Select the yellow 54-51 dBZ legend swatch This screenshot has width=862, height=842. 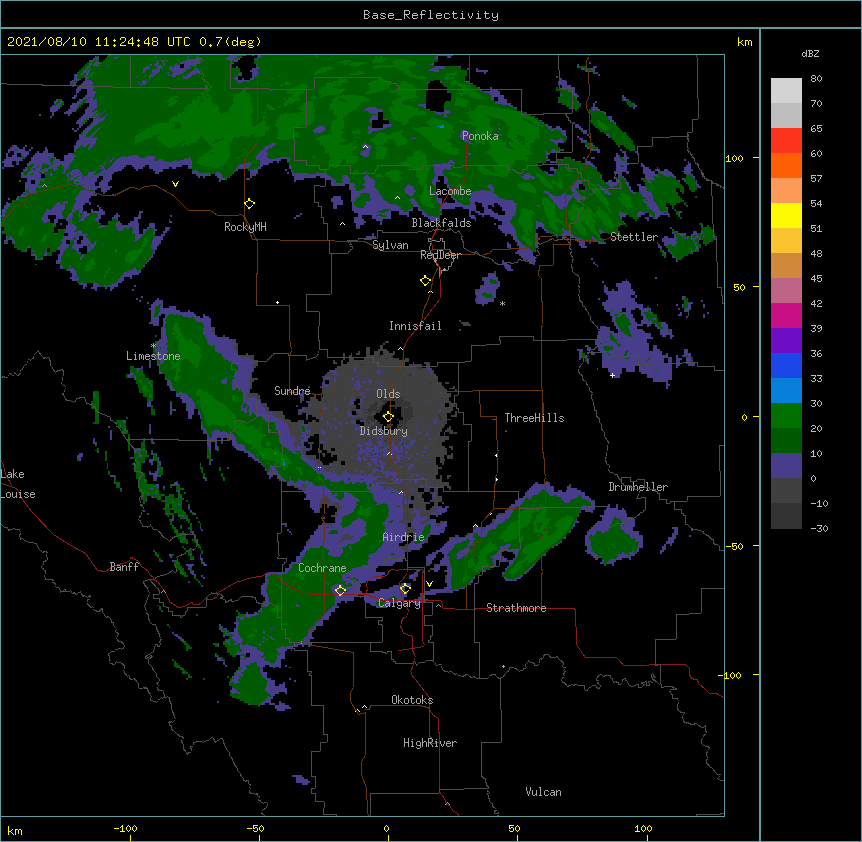pyautogui.click(x=786, y=215)
